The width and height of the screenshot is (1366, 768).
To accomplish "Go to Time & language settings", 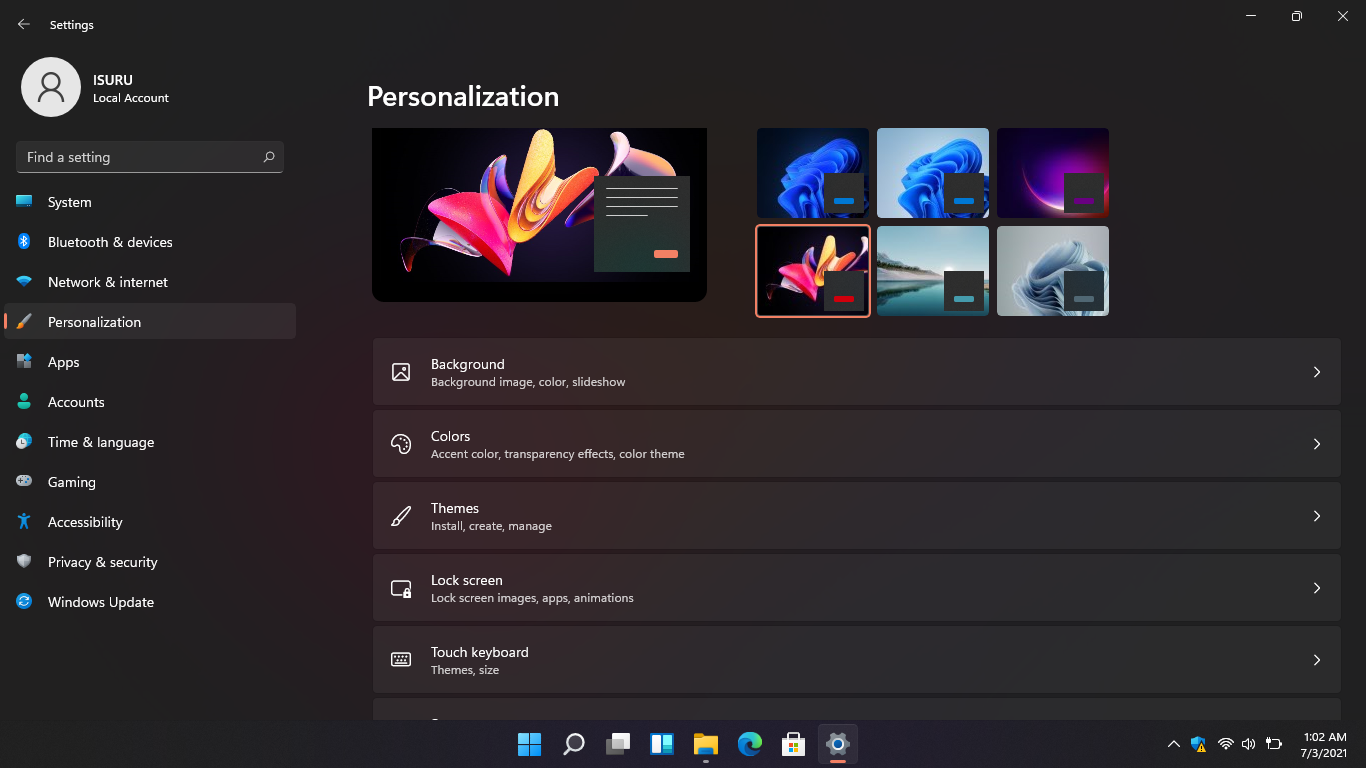I will (150, 442).
